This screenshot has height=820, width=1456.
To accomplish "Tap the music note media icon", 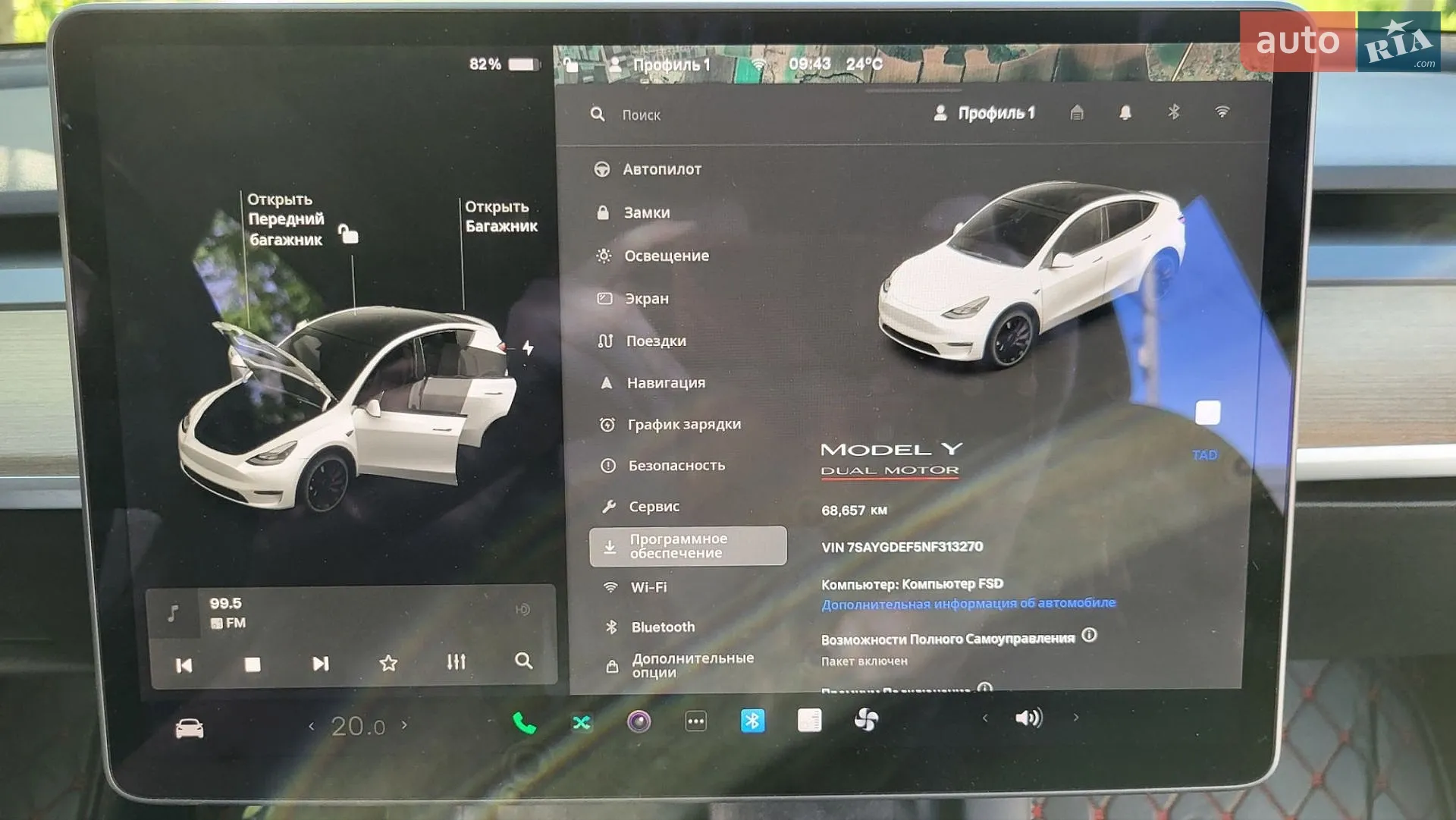I will point(173,613).
